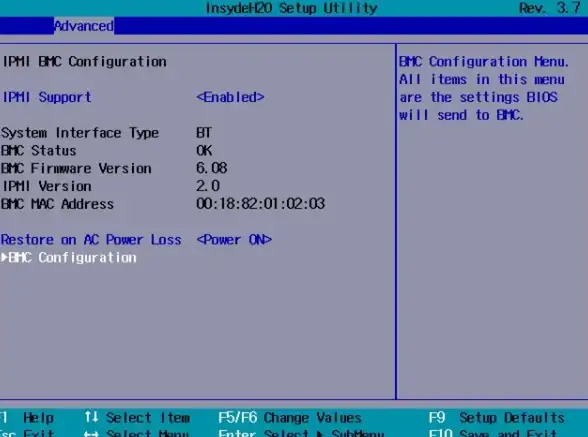
Task: Click the F1 Help hint
Action: click(27, 417)
